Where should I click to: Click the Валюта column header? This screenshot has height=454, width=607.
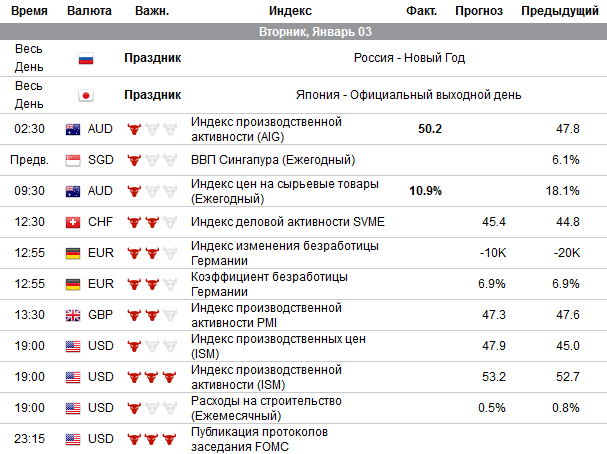[x=88, y=12]
